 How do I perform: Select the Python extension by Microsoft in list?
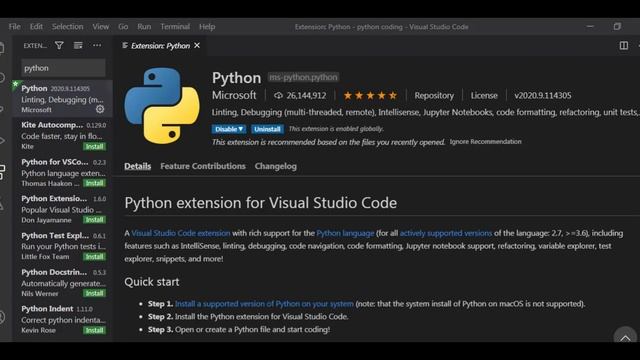click(x=62, y=99)
